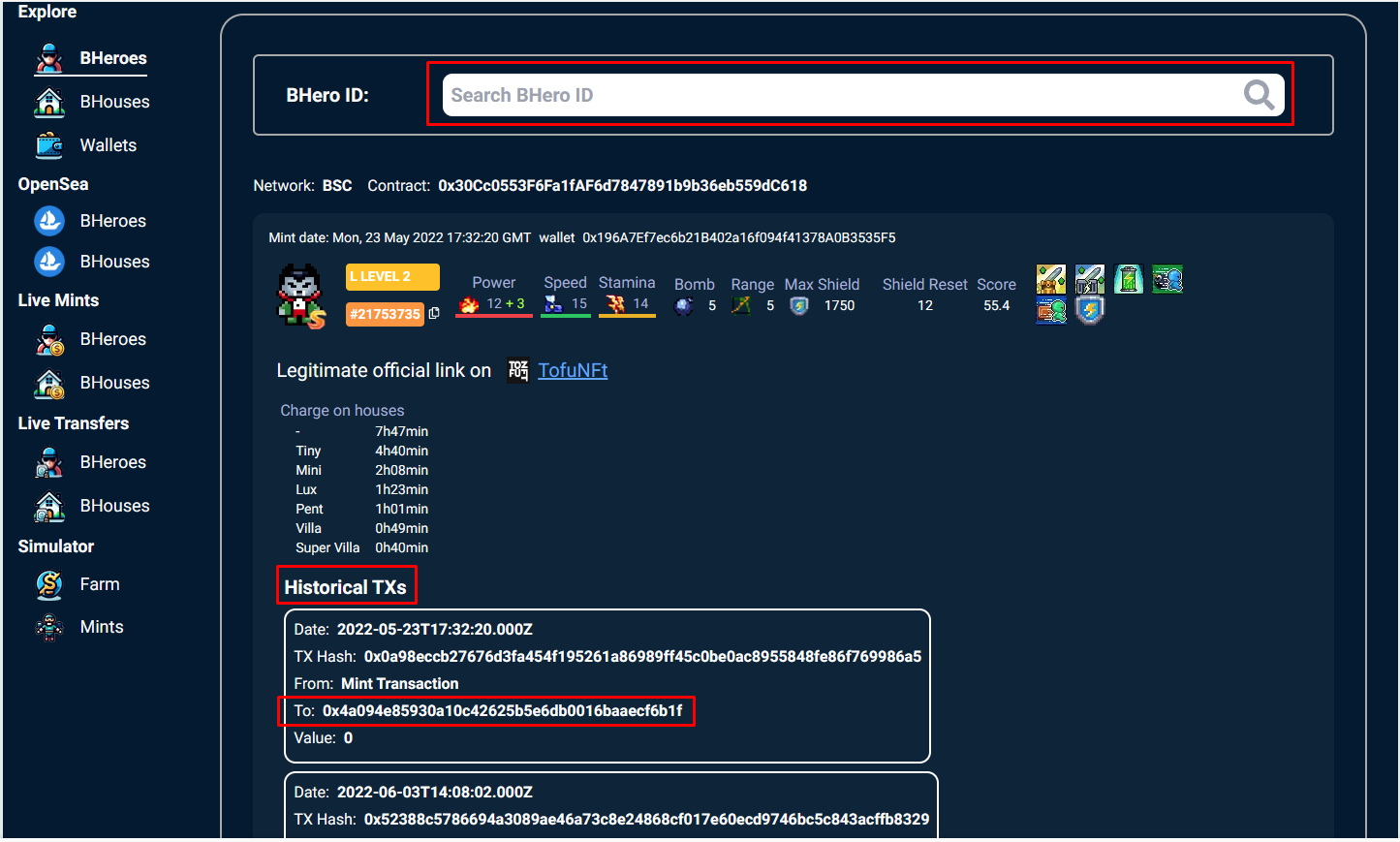Click the Super Villa charge time row

pyautogui.click(x=362, y=547)
